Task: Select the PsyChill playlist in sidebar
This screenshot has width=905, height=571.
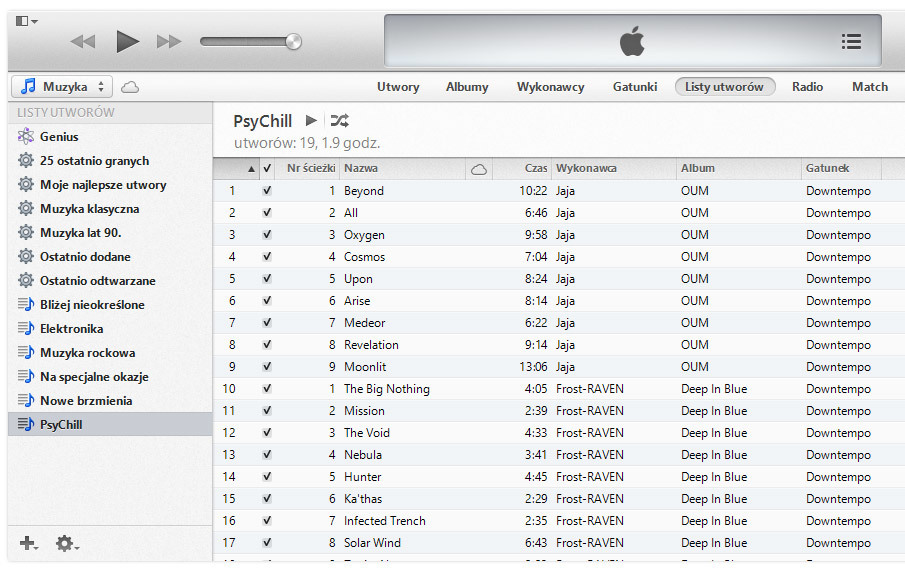Action: 110,424
